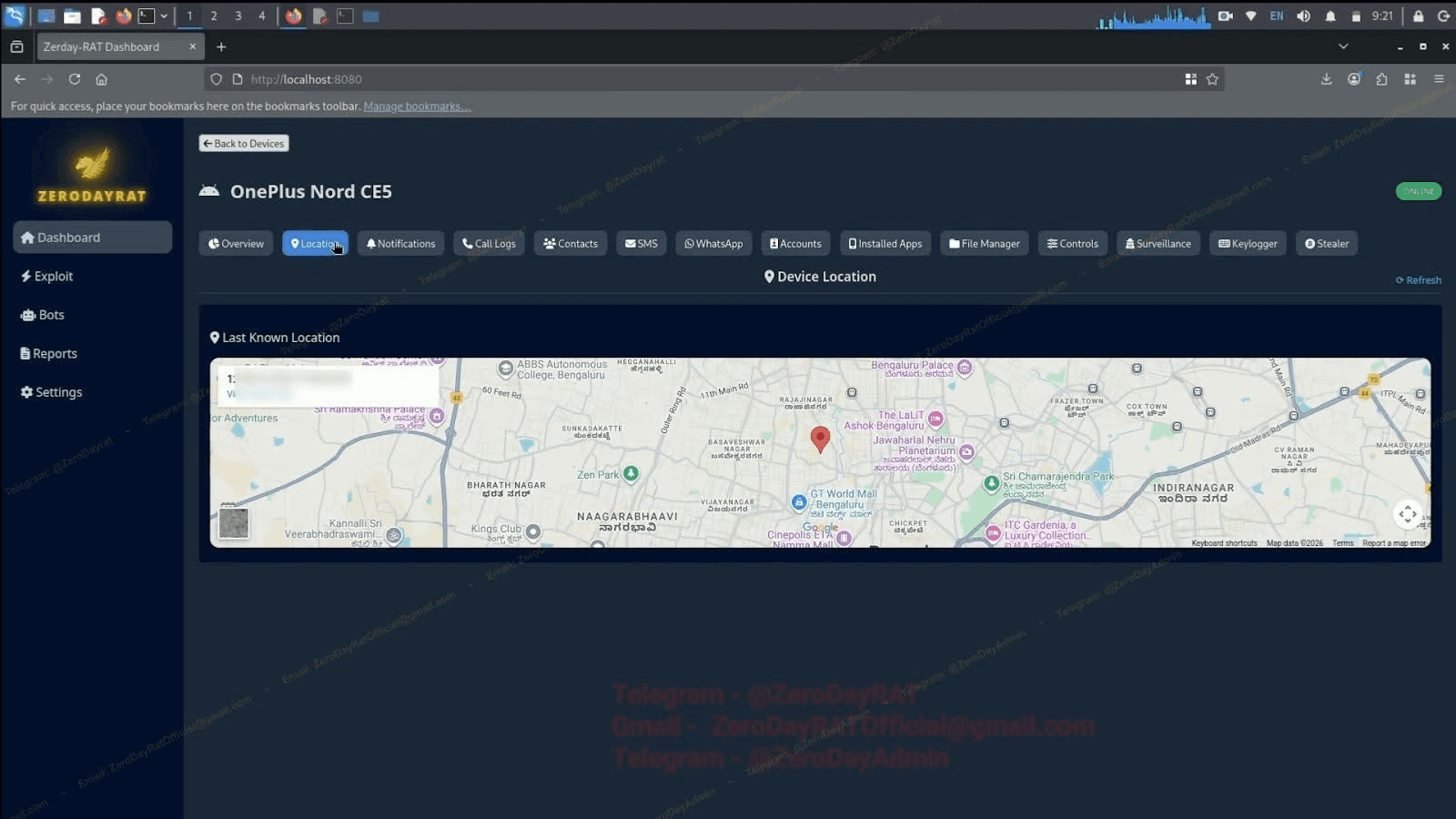The width and height of the screenshot is (1456, 819).
Task: Open the Keylogger module
Action: (1247, 243)
